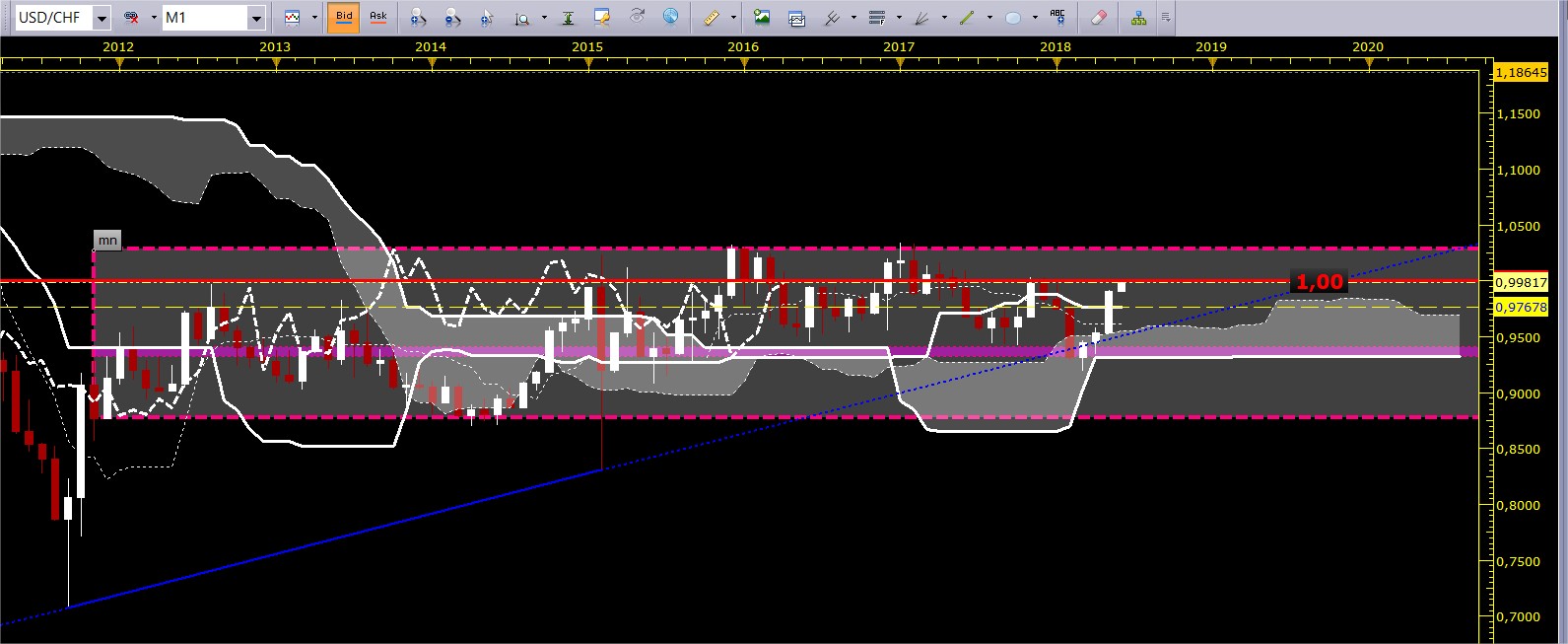Click the zoom out magnifier icon
Viewport: 1568px width, 644px height.
coord(452,18)
